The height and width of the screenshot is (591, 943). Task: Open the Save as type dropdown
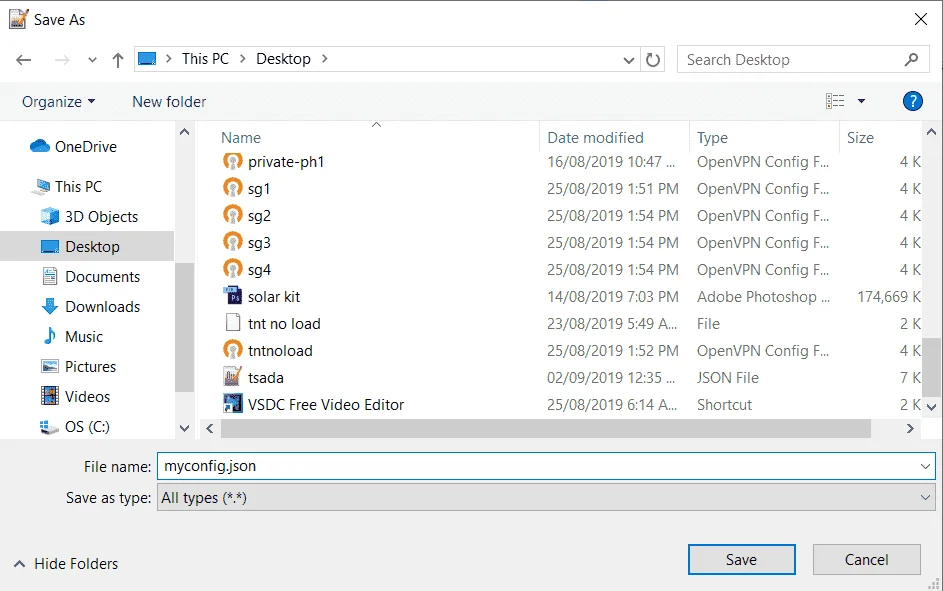pyautogui.click(x=546, y=497)
